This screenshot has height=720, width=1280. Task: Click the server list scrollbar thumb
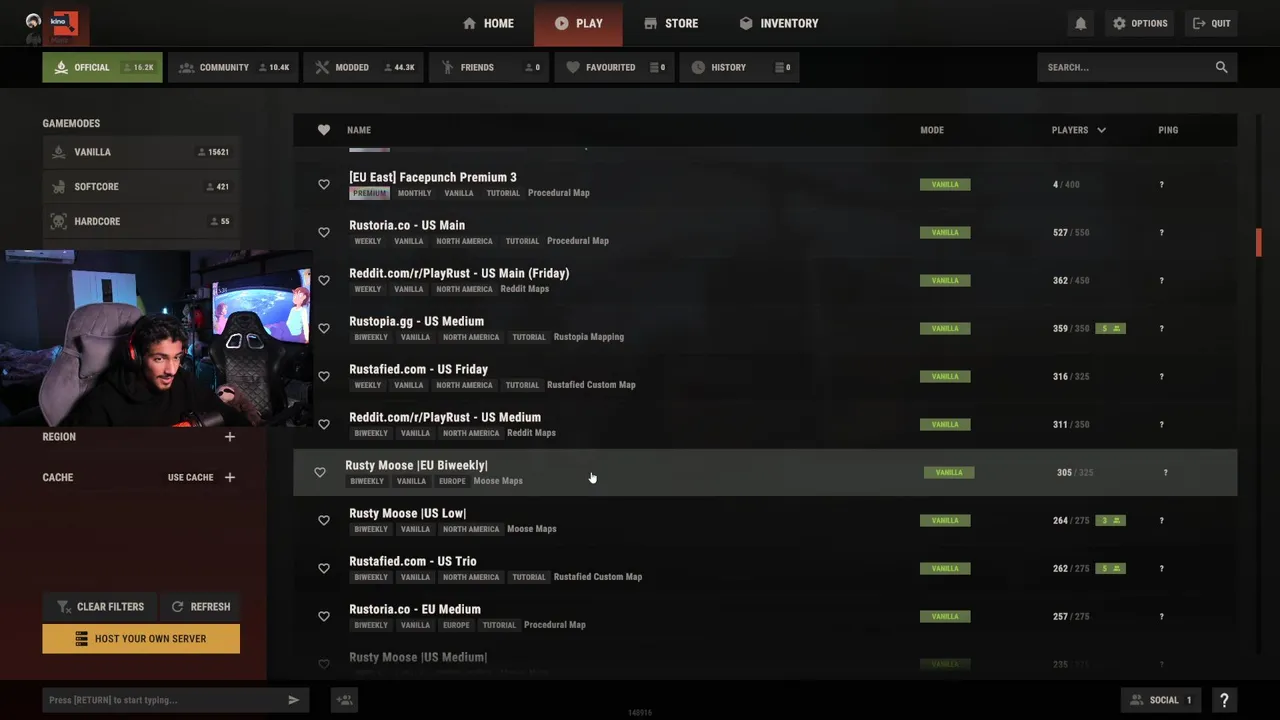point(1259,242)
